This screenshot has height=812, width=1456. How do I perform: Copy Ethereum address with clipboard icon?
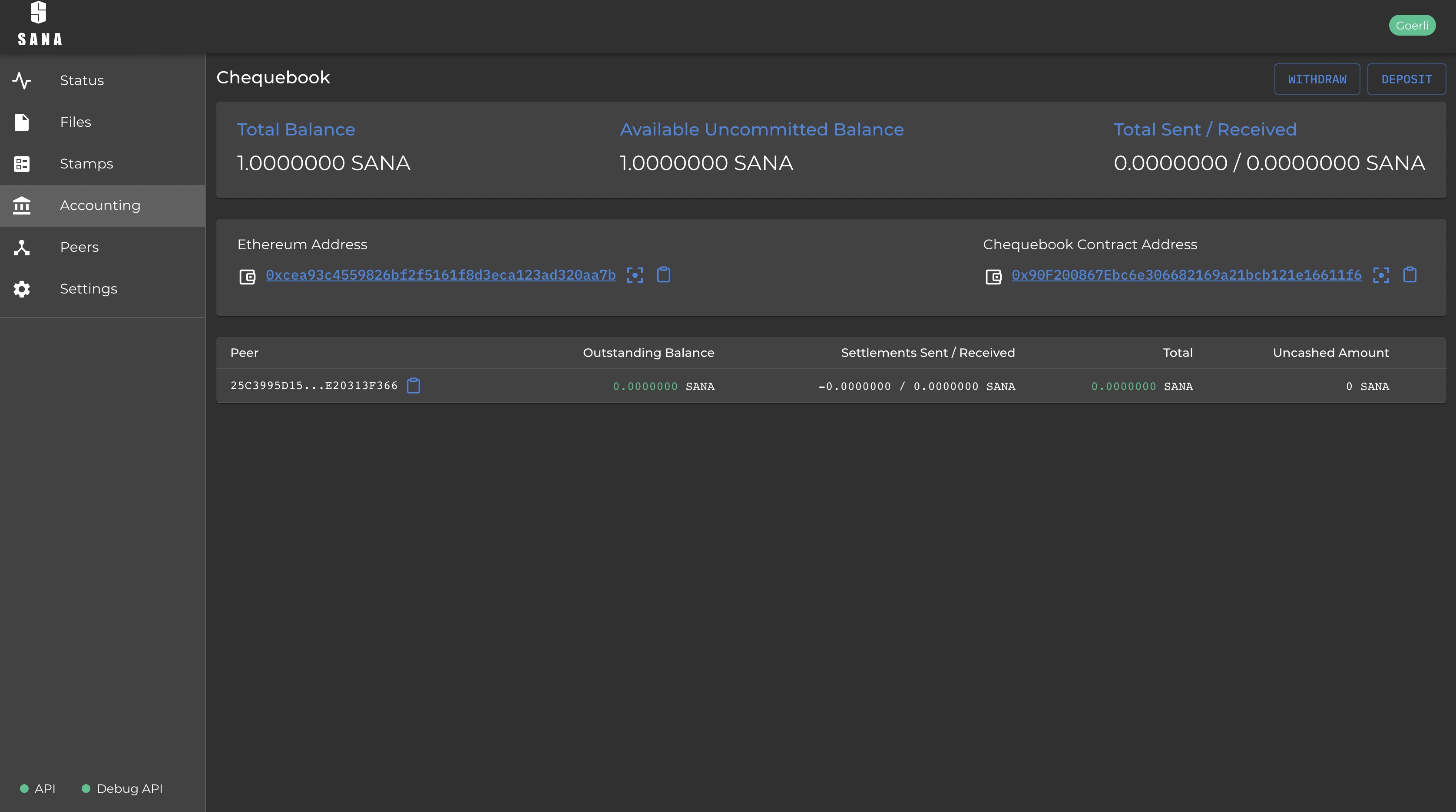664,275
